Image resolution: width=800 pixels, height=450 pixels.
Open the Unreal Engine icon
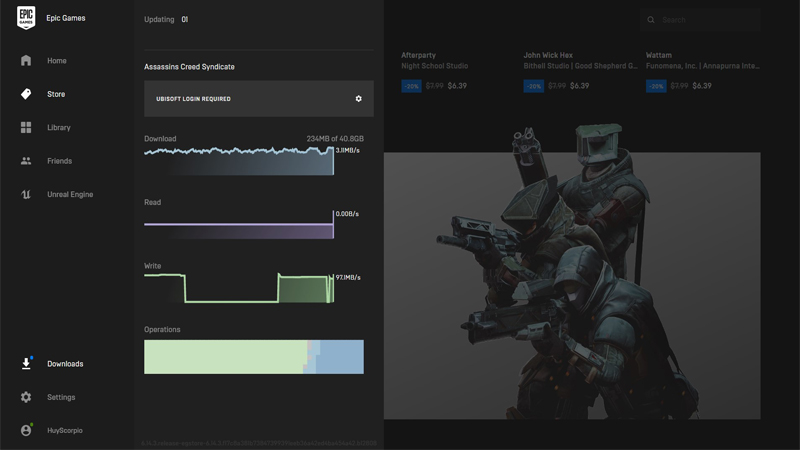[26, 195]
